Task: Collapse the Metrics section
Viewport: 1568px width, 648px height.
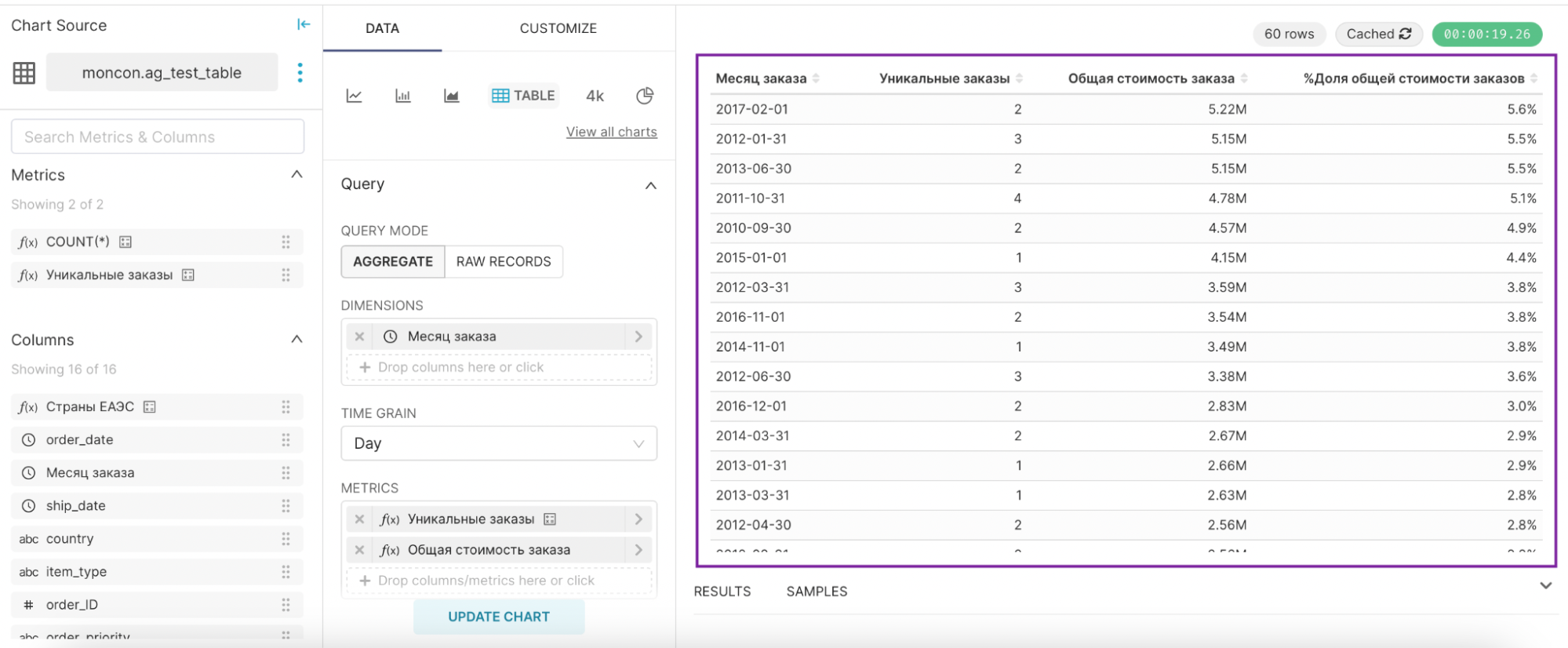Action: [297, 174]
